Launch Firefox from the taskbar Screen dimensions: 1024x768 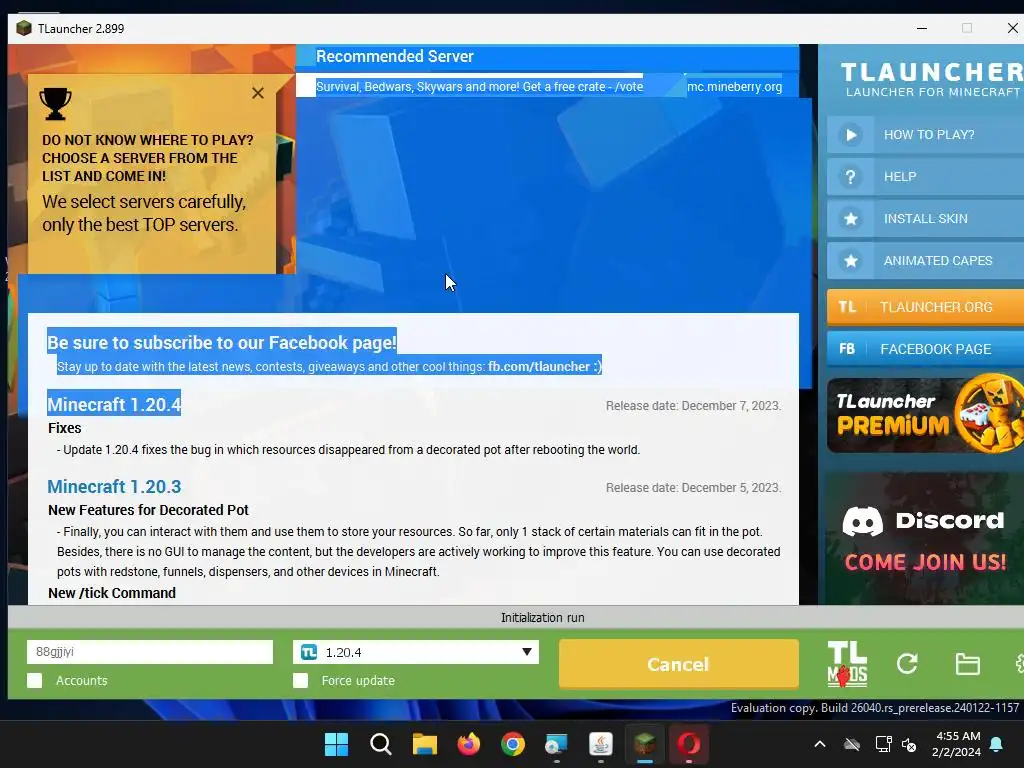click(468, 744)
